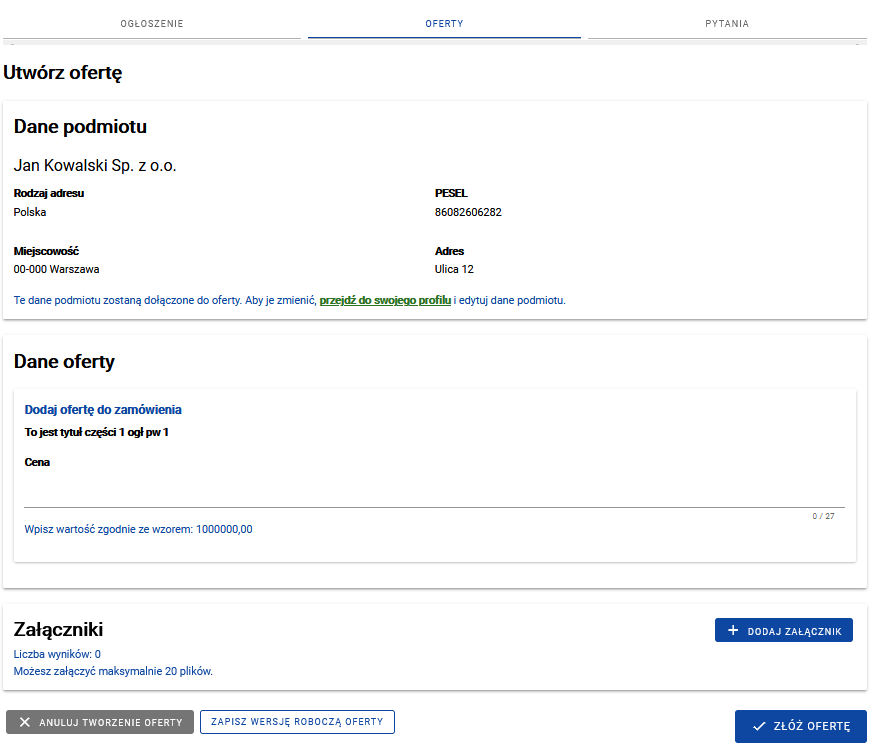The height and width of the screenshot is (754, 879).
Task: Click the address value Ulica 12
Action: click(x=454, y=269)
